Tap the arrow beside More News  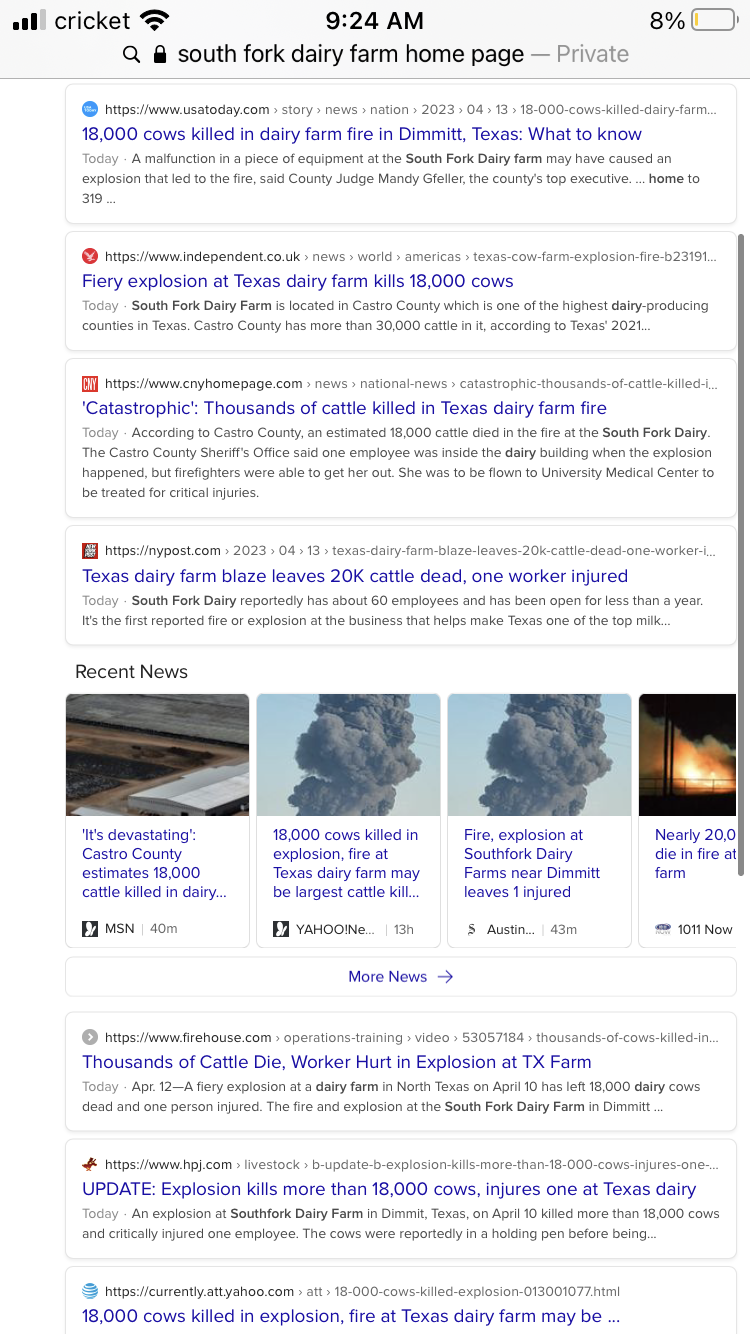tap(445, 976)
